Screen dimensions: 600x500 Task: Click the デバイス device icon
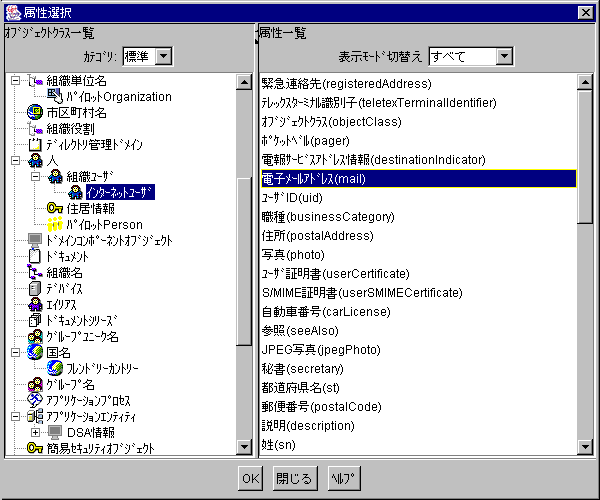pyautogui.click(x=35, y=288)
